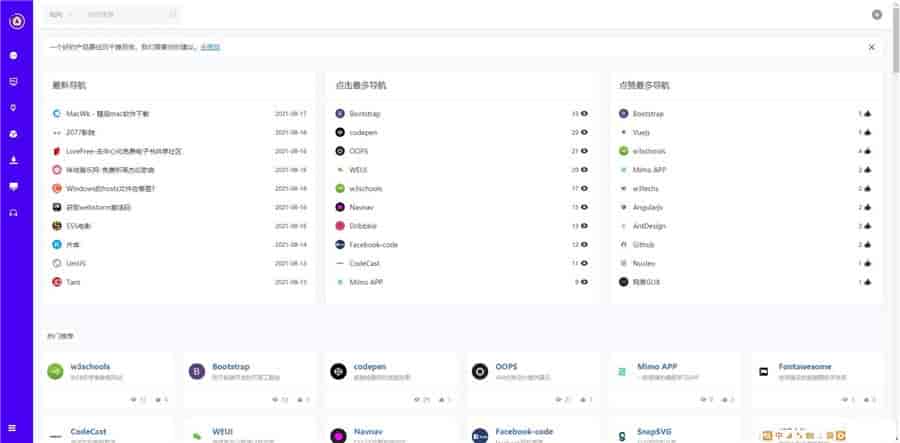This screenshot has width=900, height=443.
Task: Open codepen in the most-clicked list
Action: 363,133
